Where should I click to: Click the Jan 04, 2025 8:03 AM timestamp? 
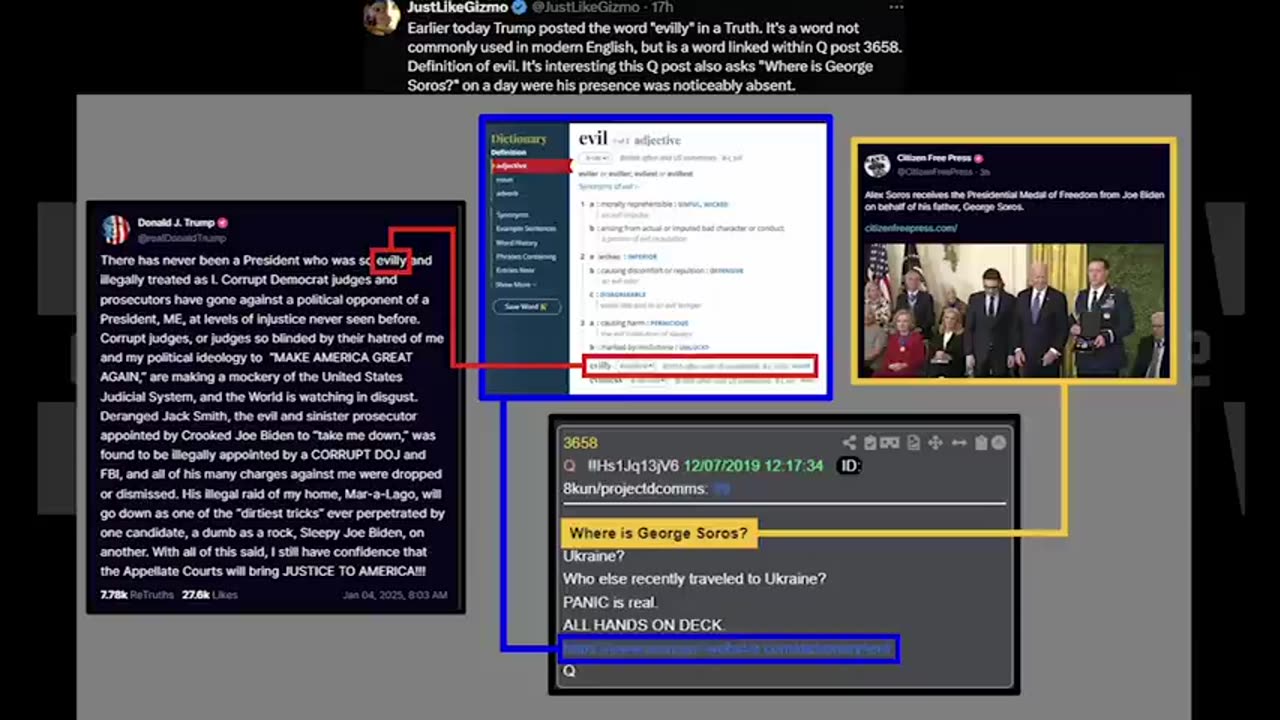click(x=395, y=595)
